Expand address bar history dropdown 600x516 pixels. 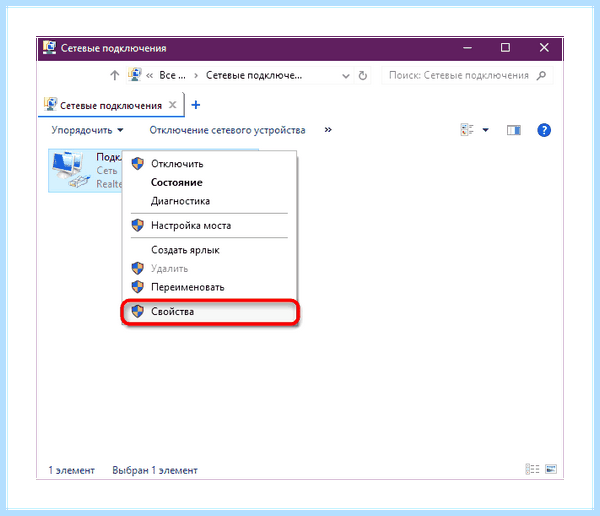[346, 76]
